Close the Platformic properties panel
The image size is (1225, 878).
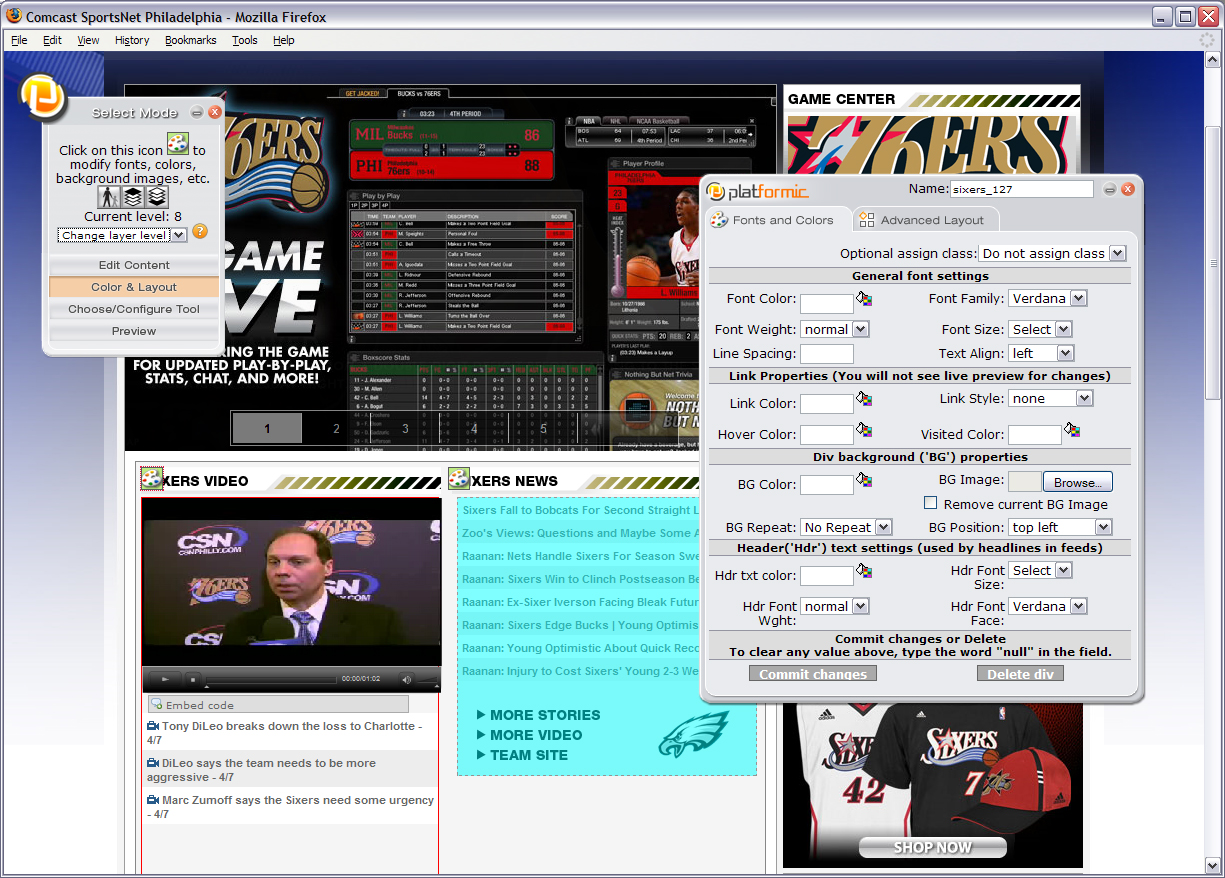pos(1128,189)
